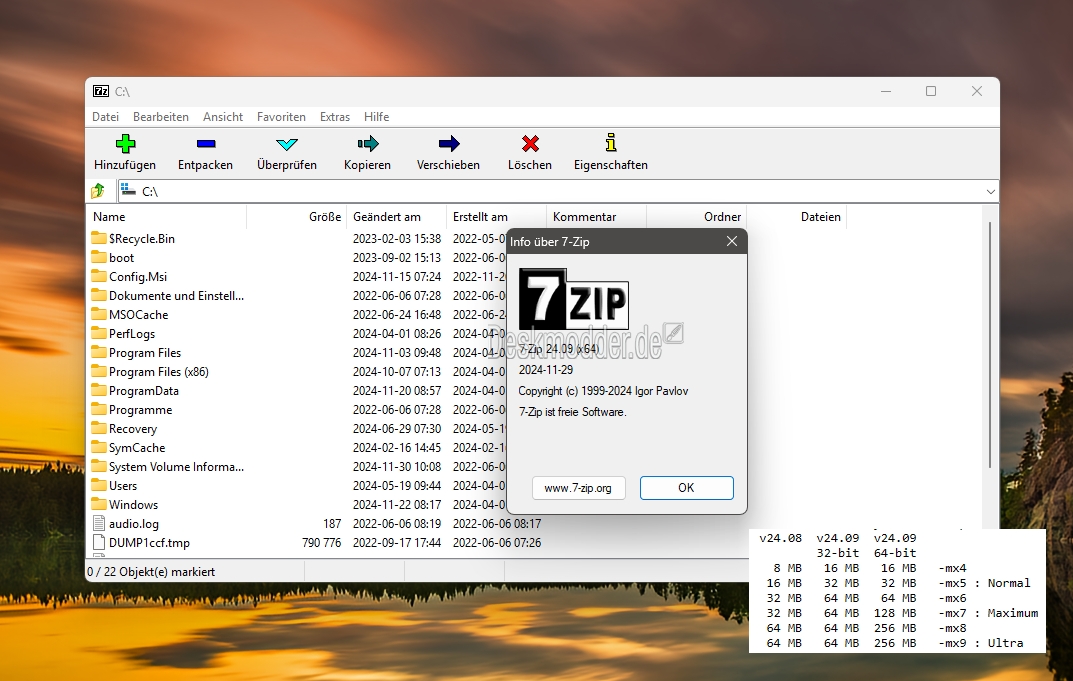
Task: Click the Hinzufügen green plus icon
Action: click(x=125, y=144)
